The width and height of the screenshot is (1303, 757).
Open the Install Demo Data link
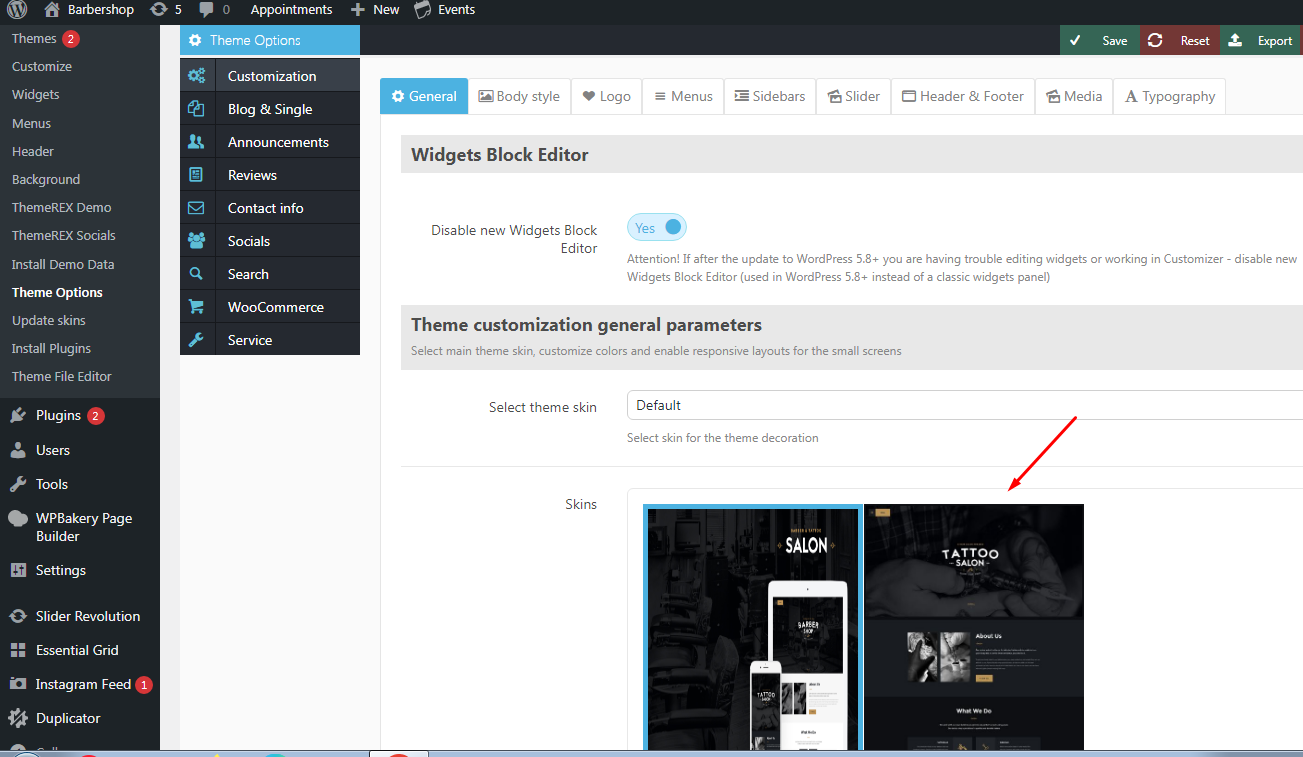63,264
